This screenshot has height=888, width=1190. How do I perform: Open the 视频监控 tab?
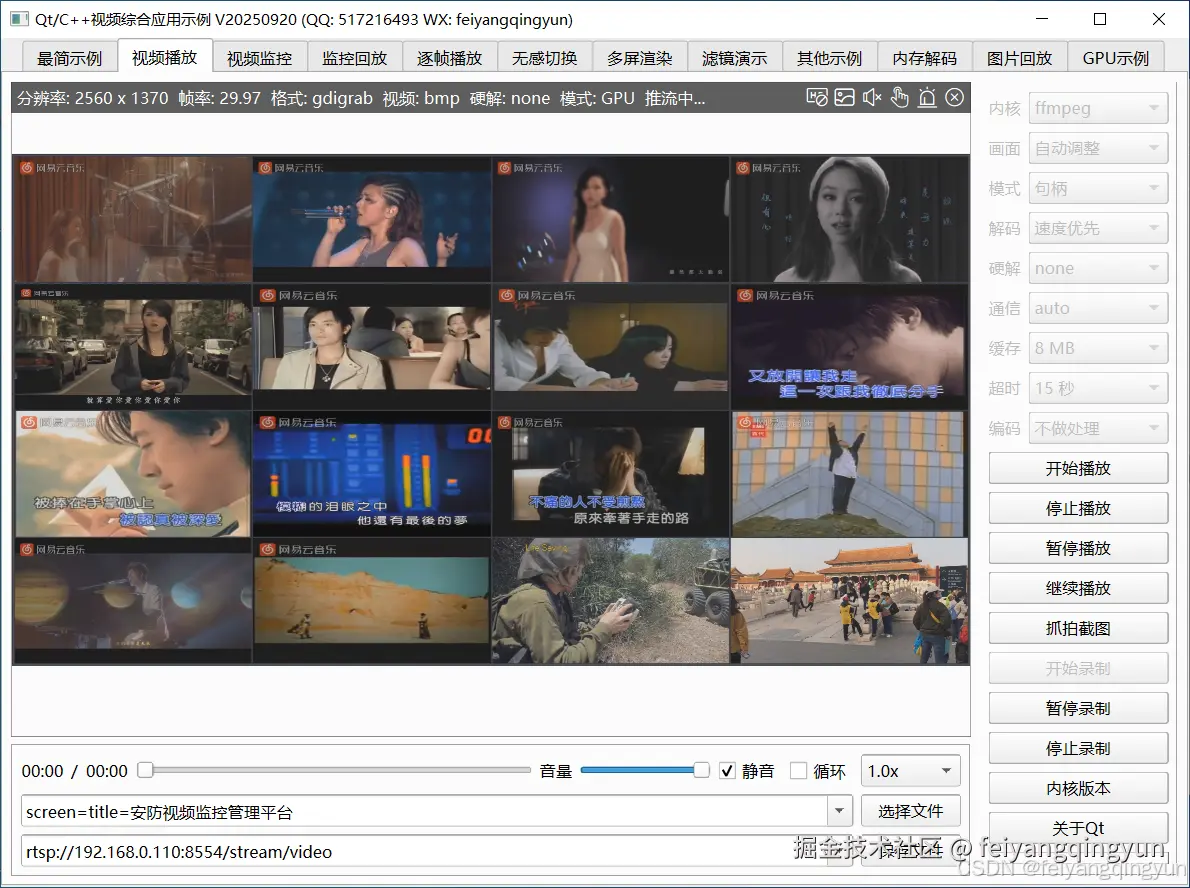tap(260, 58)
